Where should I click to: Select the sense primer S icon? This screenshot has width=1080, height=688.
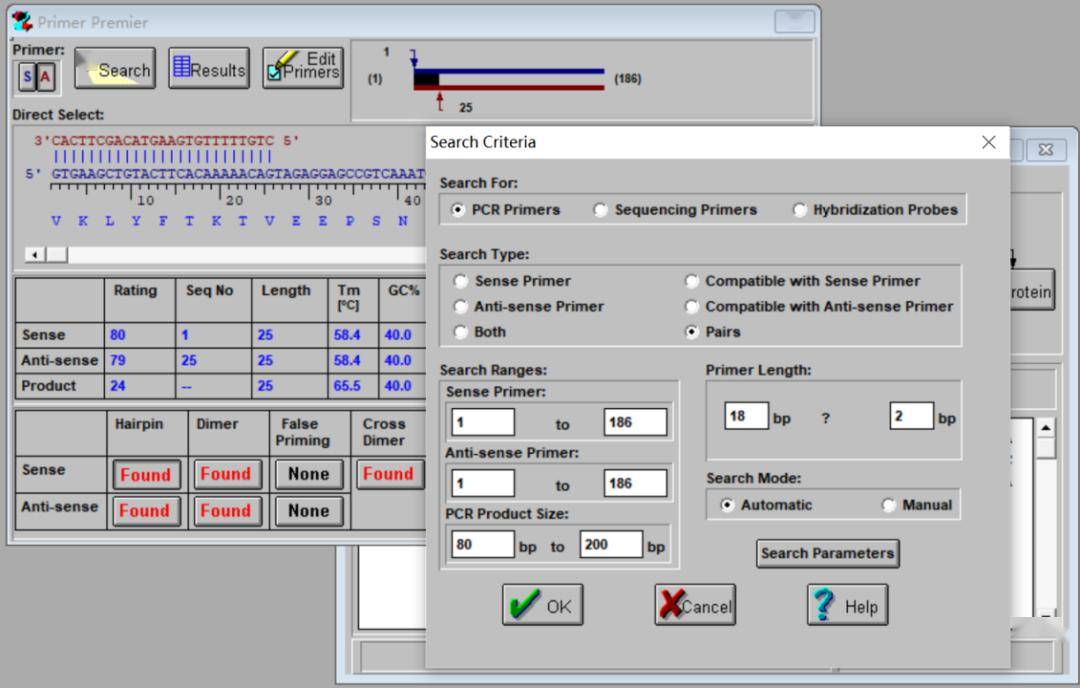click(x=27, y=77)
